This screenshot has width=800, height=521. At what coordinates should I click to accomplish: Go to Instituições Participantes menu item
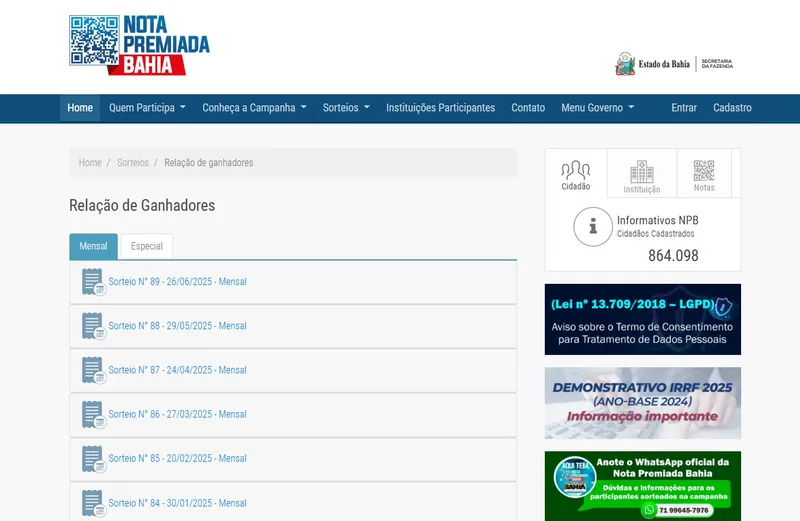click(440, 108)
